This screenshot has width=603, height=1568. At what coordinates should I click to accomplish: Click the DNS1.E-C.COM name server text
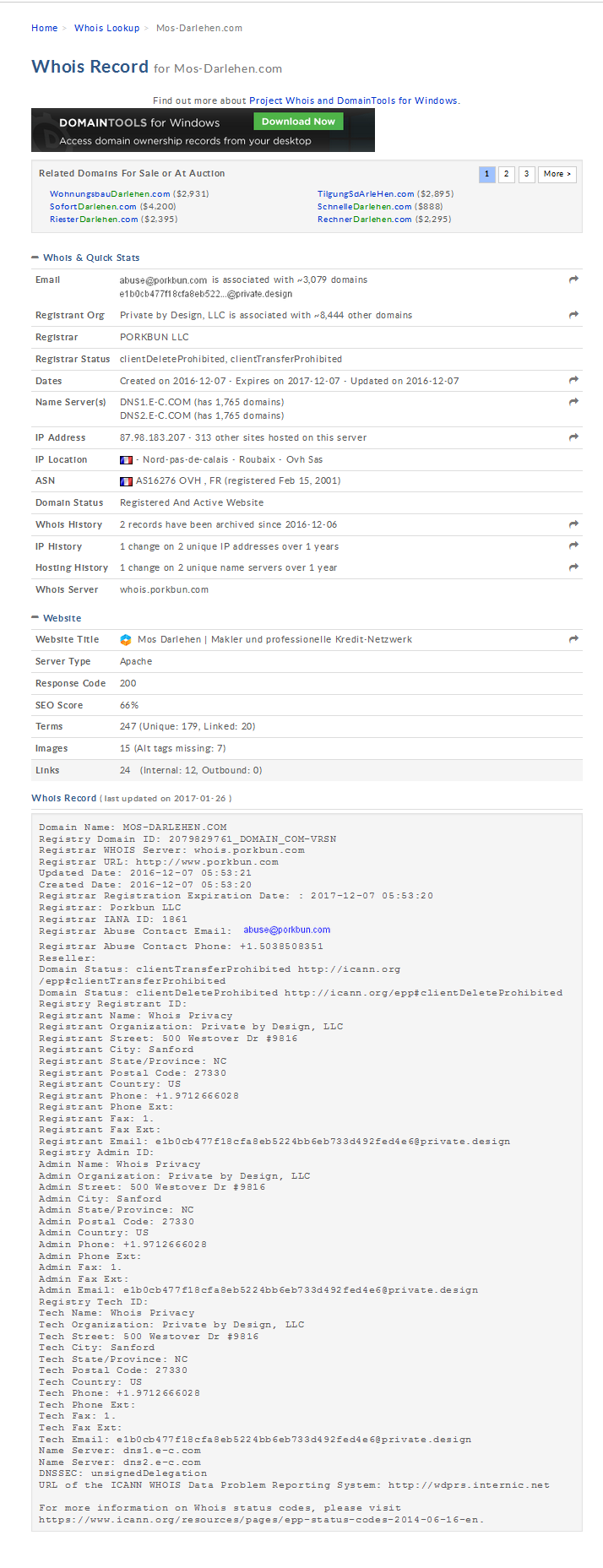pyautogui.click(x=155, y=402)
